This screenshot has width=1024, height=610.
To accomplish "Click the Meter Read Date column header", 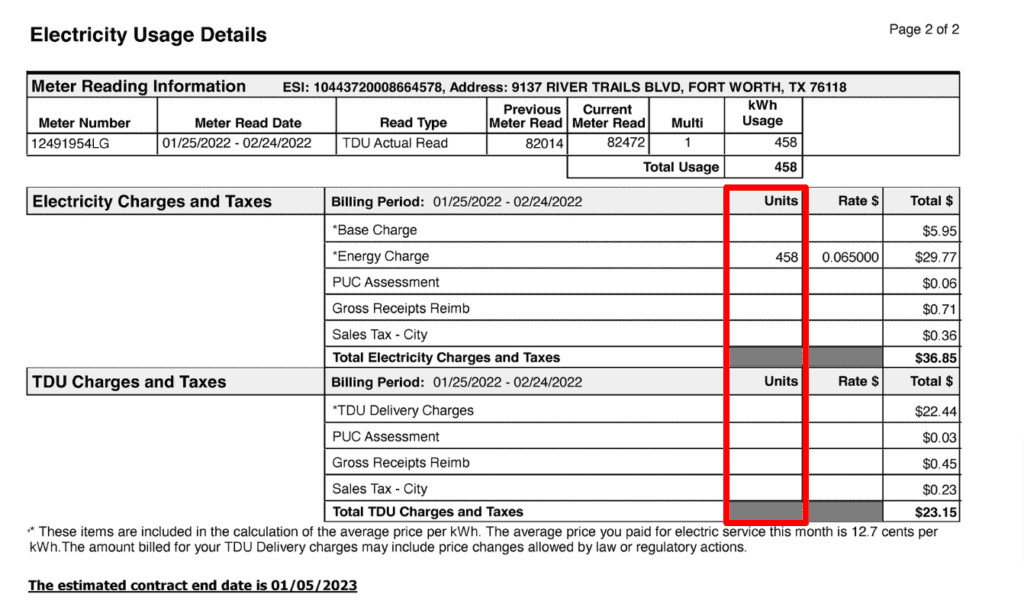I will (248, 123).
